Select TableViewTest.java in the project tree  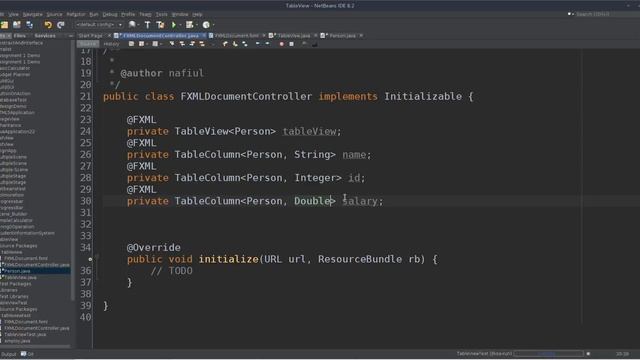(25, 334)
